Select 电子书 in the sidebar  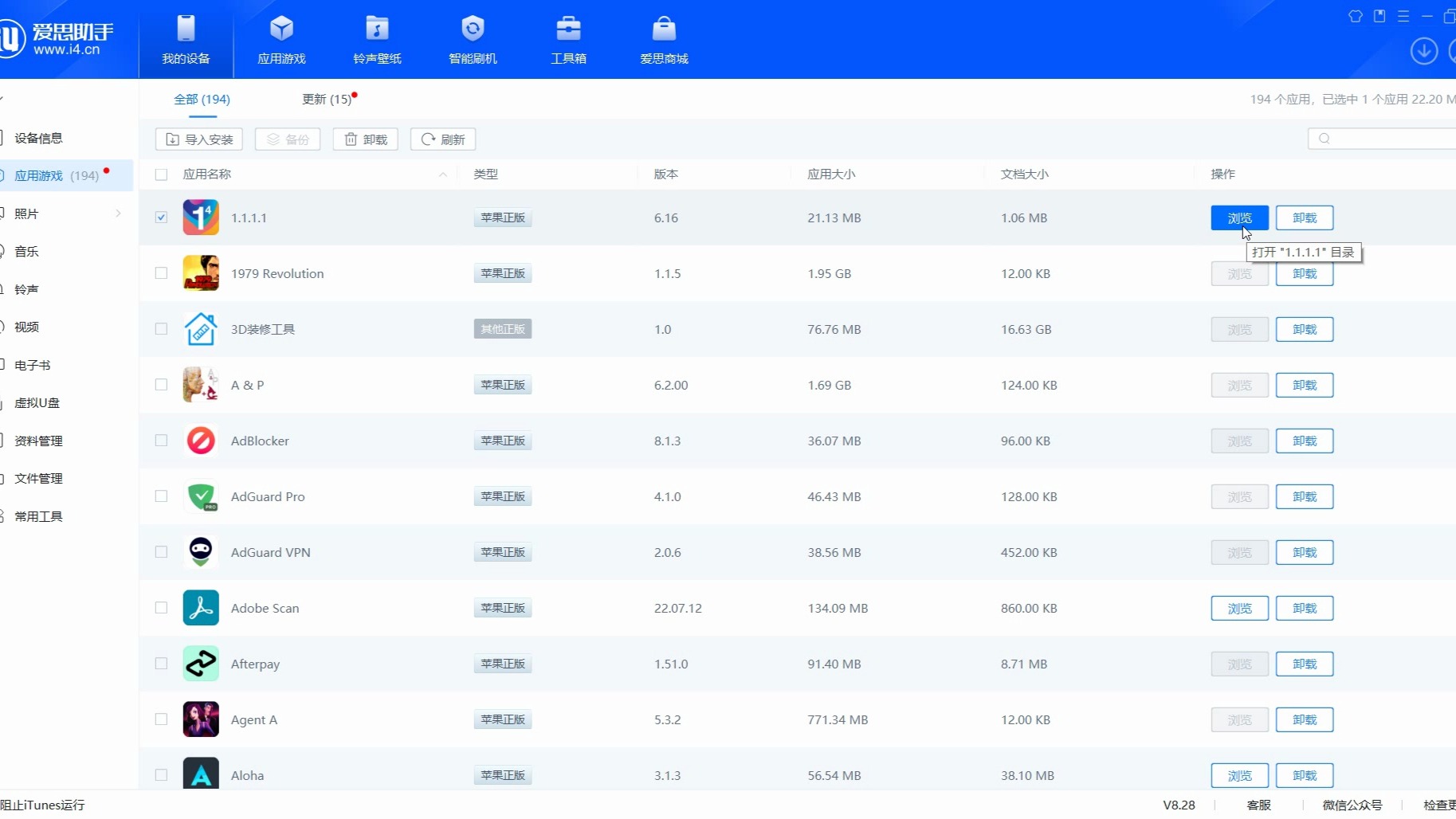(32, 365)
